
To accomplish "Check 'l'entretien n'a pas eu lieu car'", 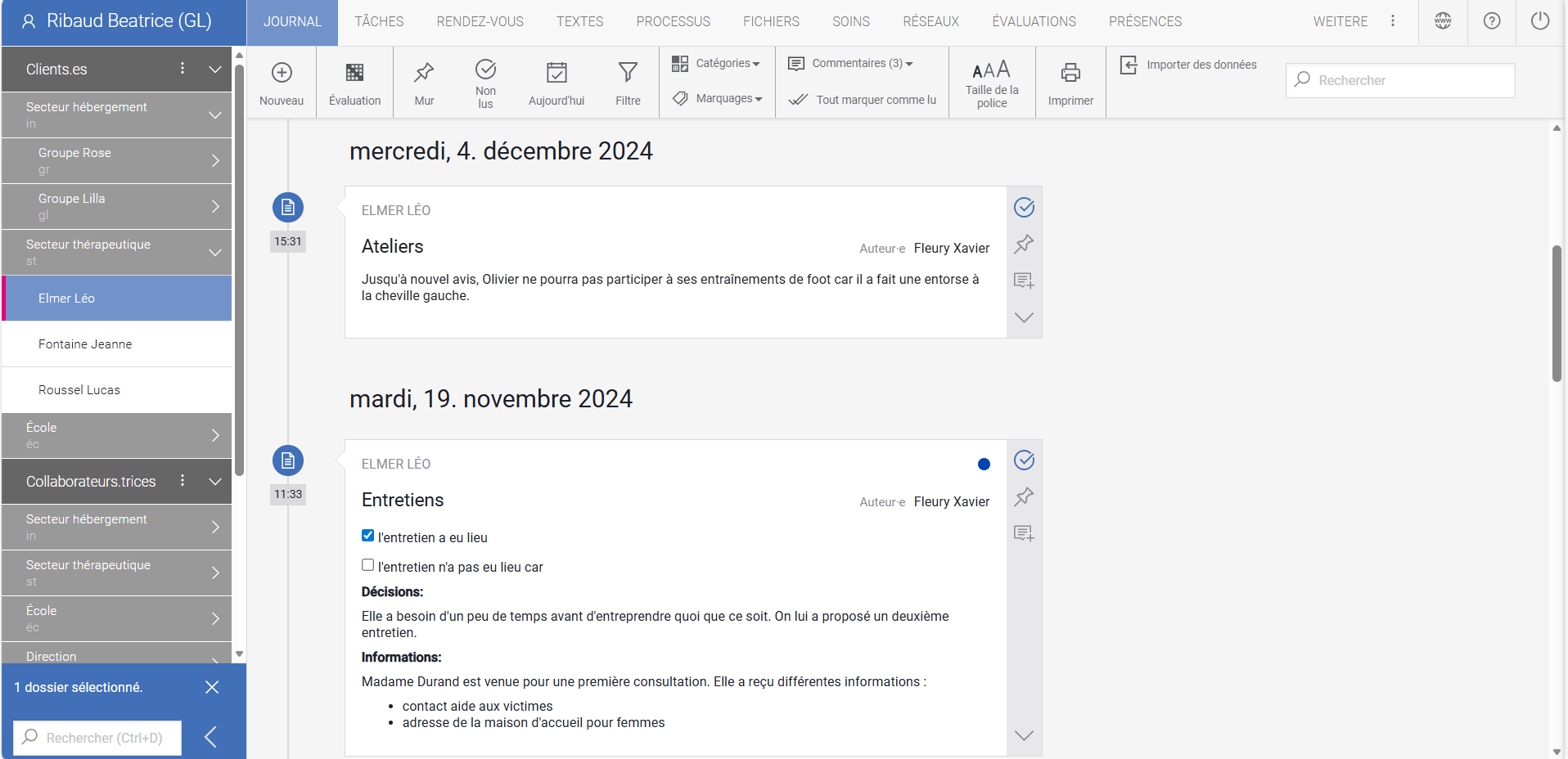I will coord(367,564).
